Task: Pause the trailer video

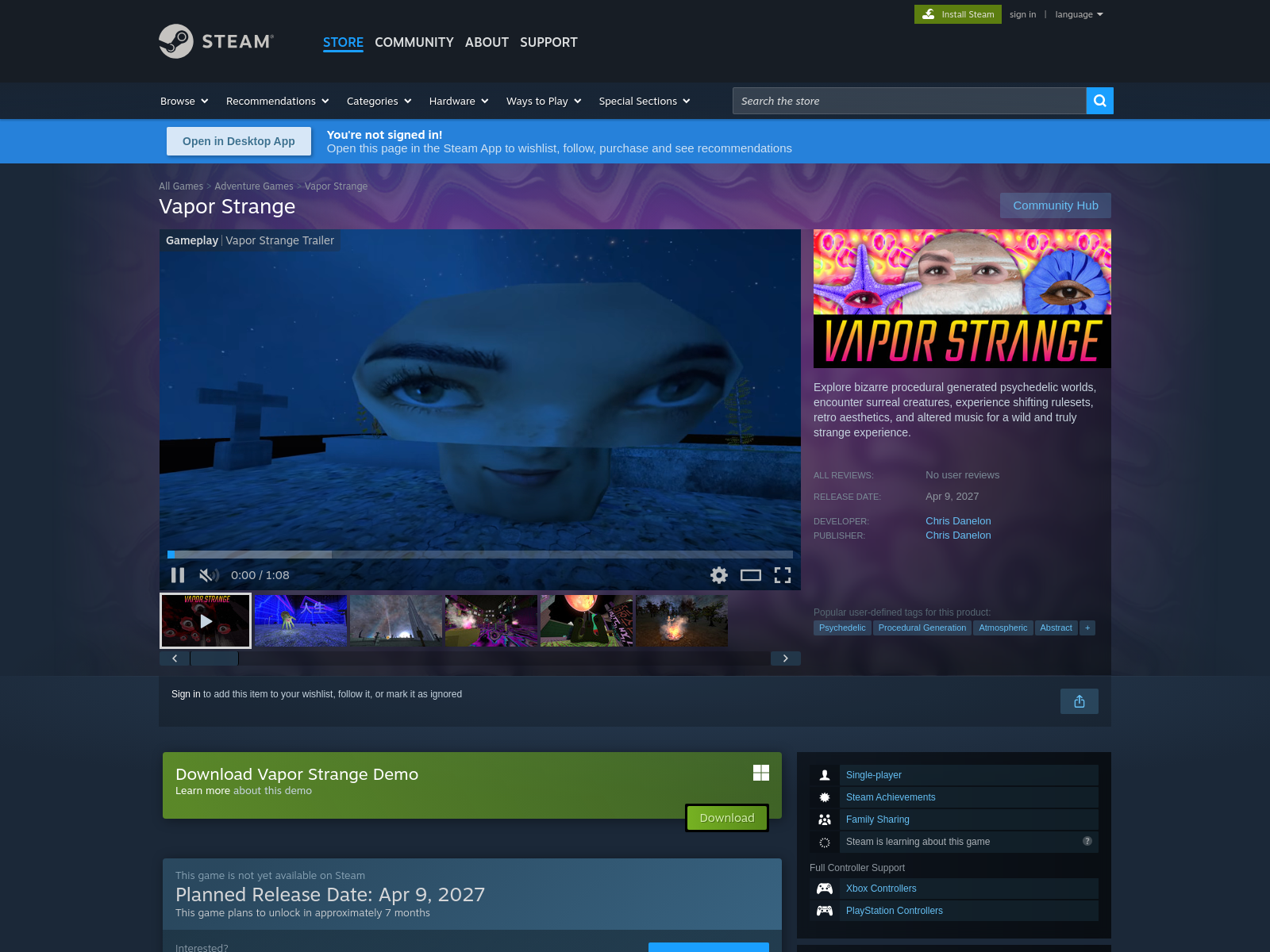Action: [x=178, y=575]
